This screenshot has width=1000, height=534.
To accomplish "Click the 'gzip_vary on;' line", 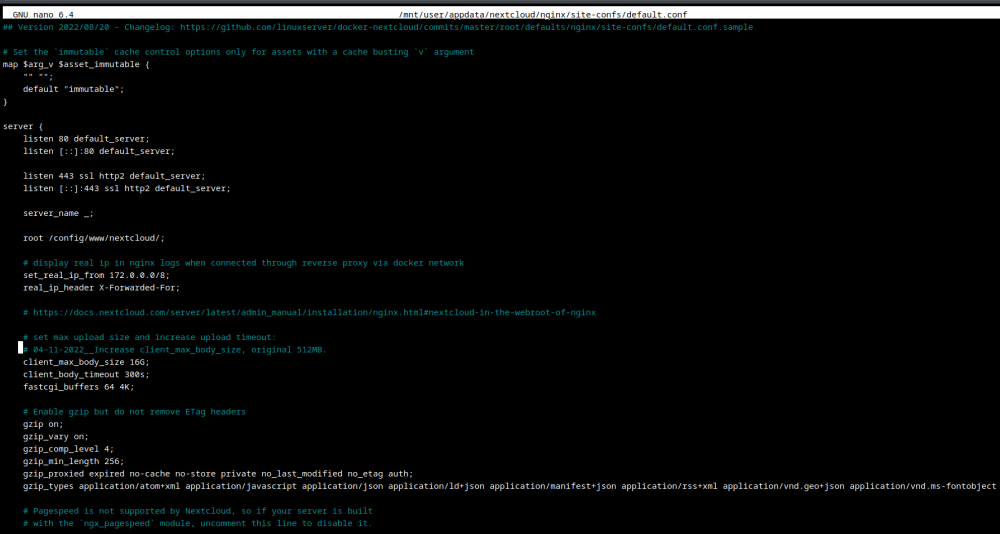I will click(56, 436).
